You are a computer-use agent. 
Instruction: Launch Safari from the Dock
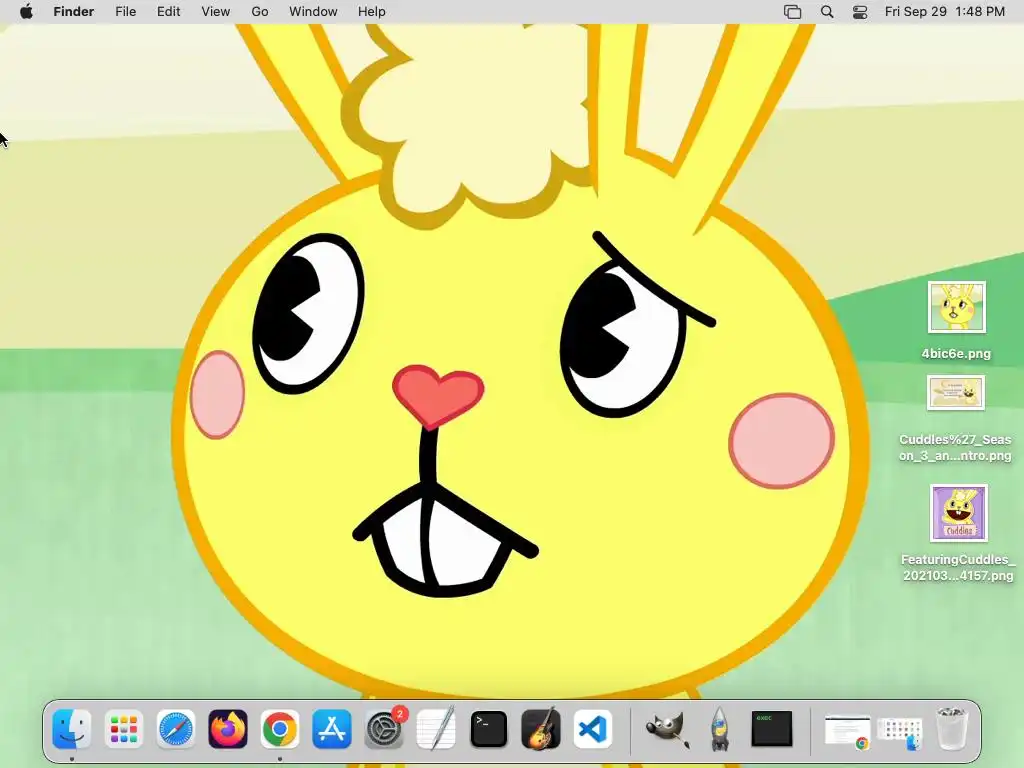click(176, 729)
